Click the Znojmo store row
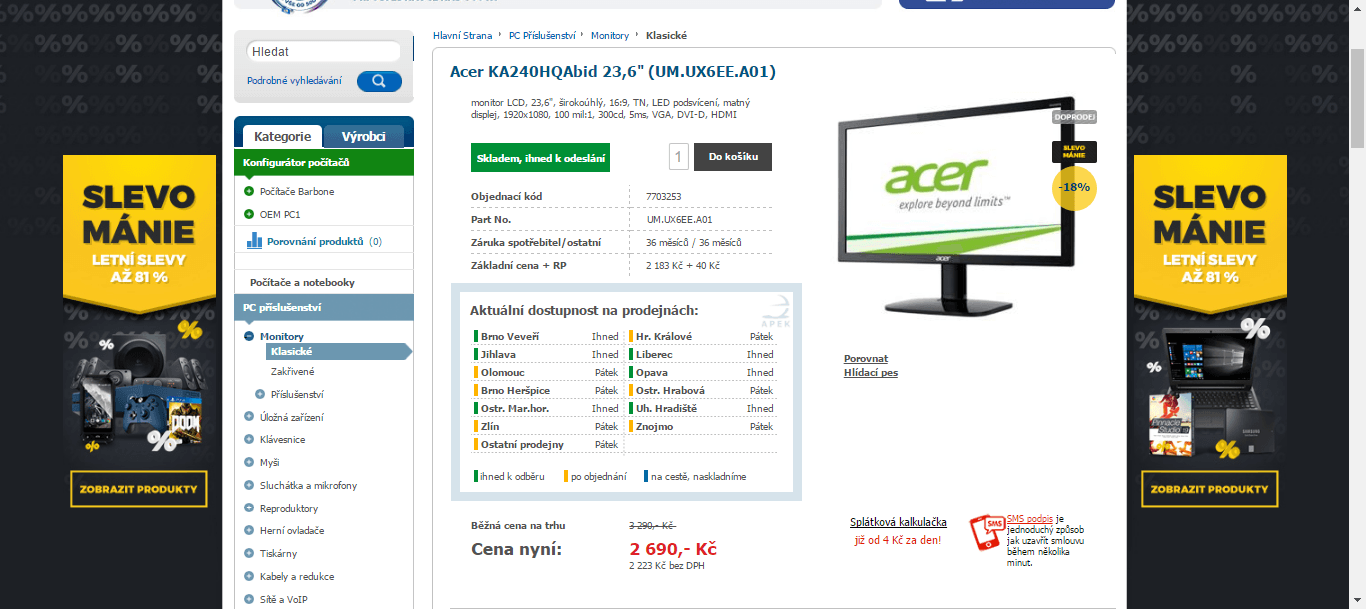Image resolution: width=1366 pixels, height=609 pixels. point(701,426)
